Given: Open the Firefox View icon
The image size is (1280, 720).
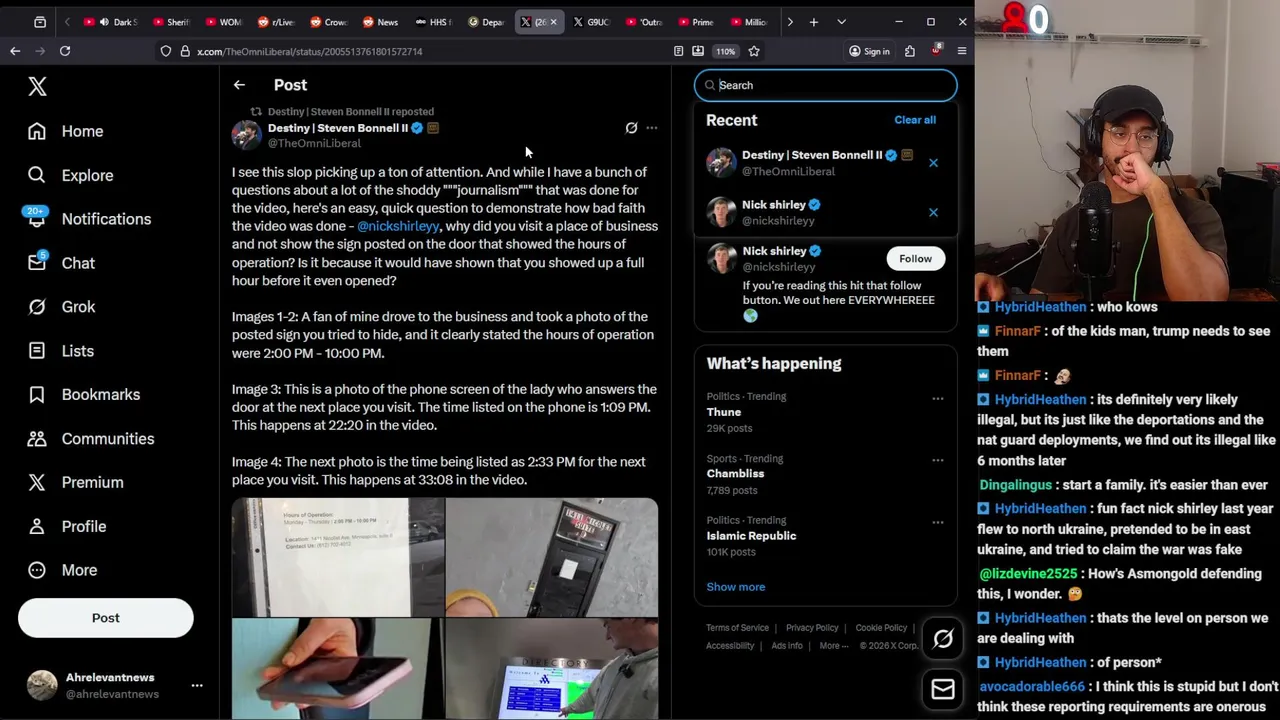Looking at the screenshot, I should point(40,22).
